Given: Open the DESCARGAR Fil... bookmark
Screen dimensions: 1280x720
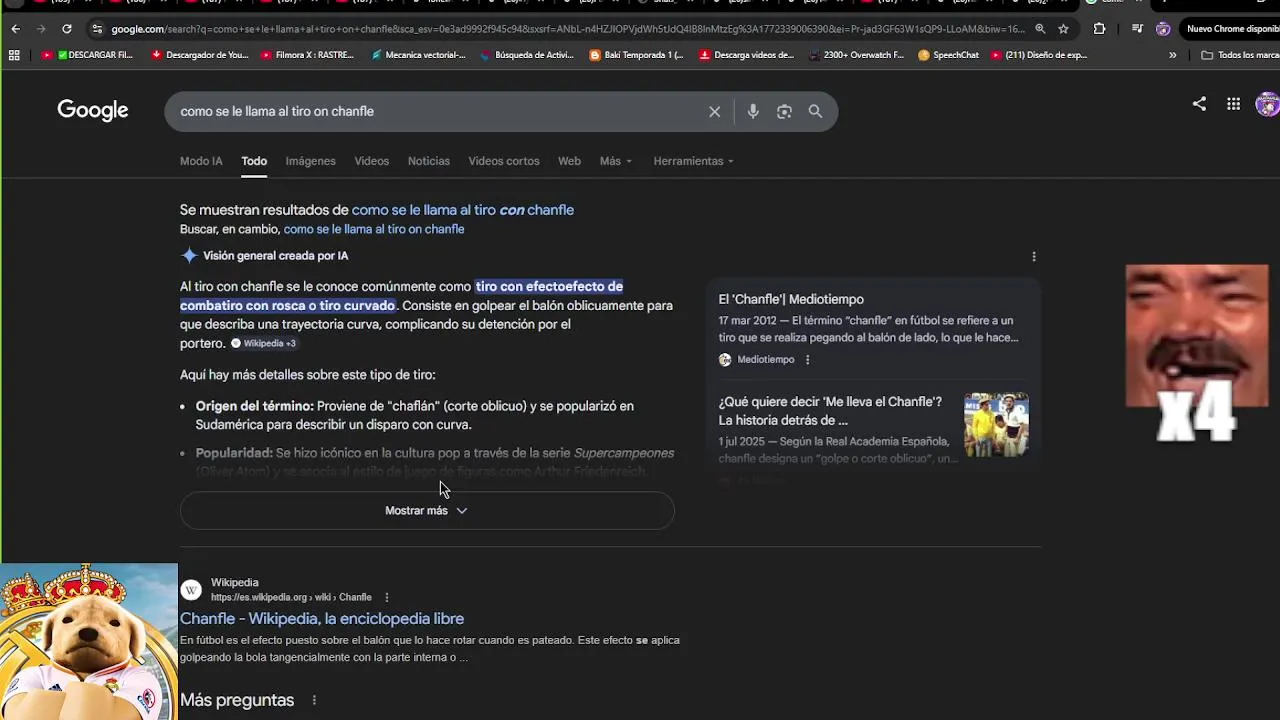Looking at the screenshot, I should tap(88, 55).
